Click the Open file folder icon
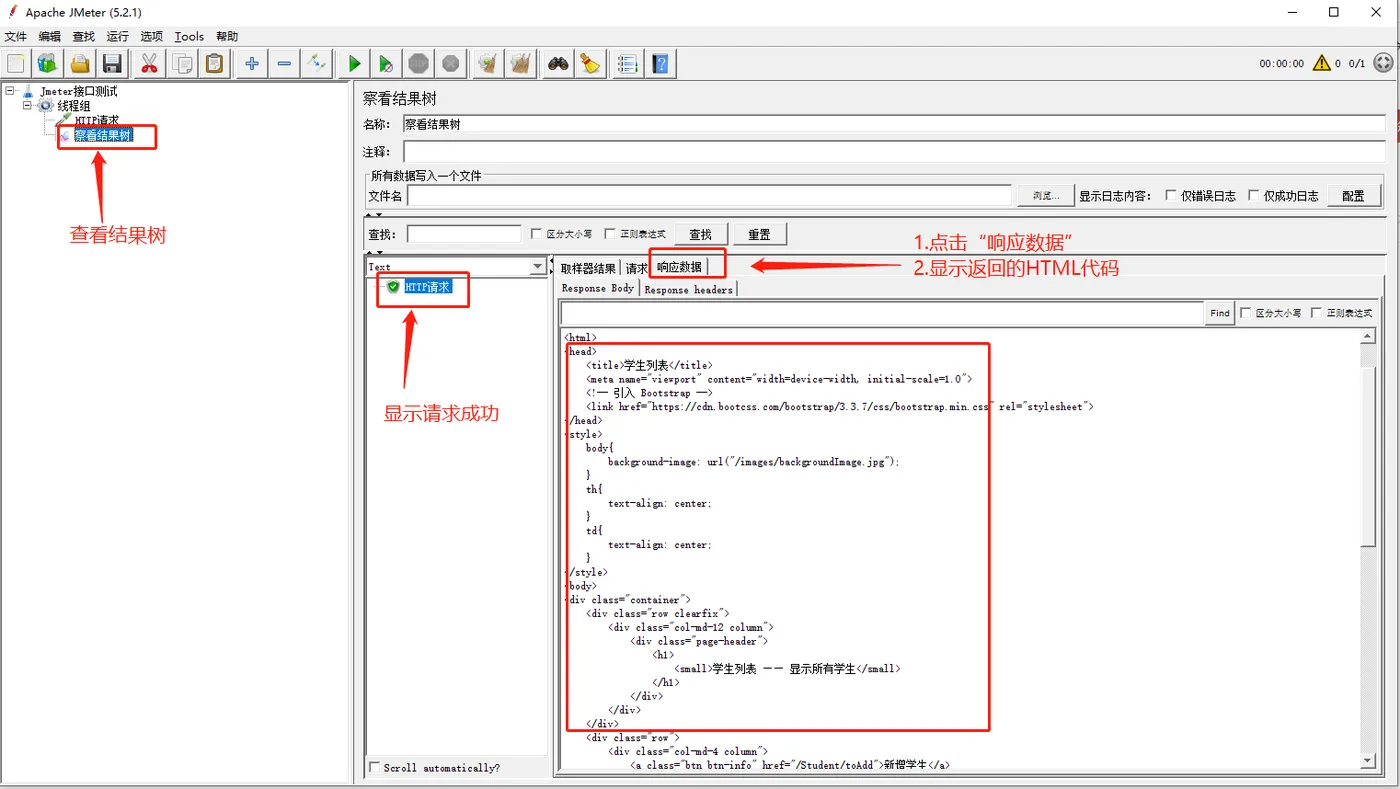The height and width of the screenshot is (789, 1400). [80, 64]
